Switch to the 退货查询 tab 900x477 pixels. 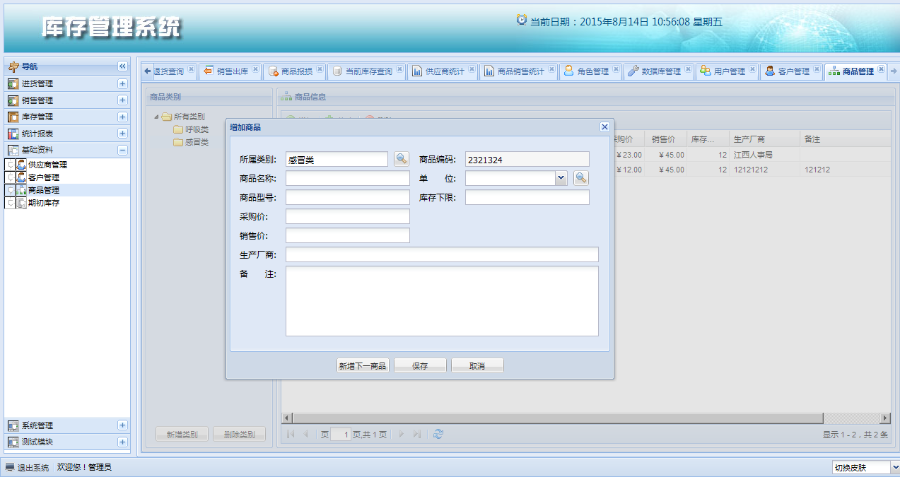169,71
